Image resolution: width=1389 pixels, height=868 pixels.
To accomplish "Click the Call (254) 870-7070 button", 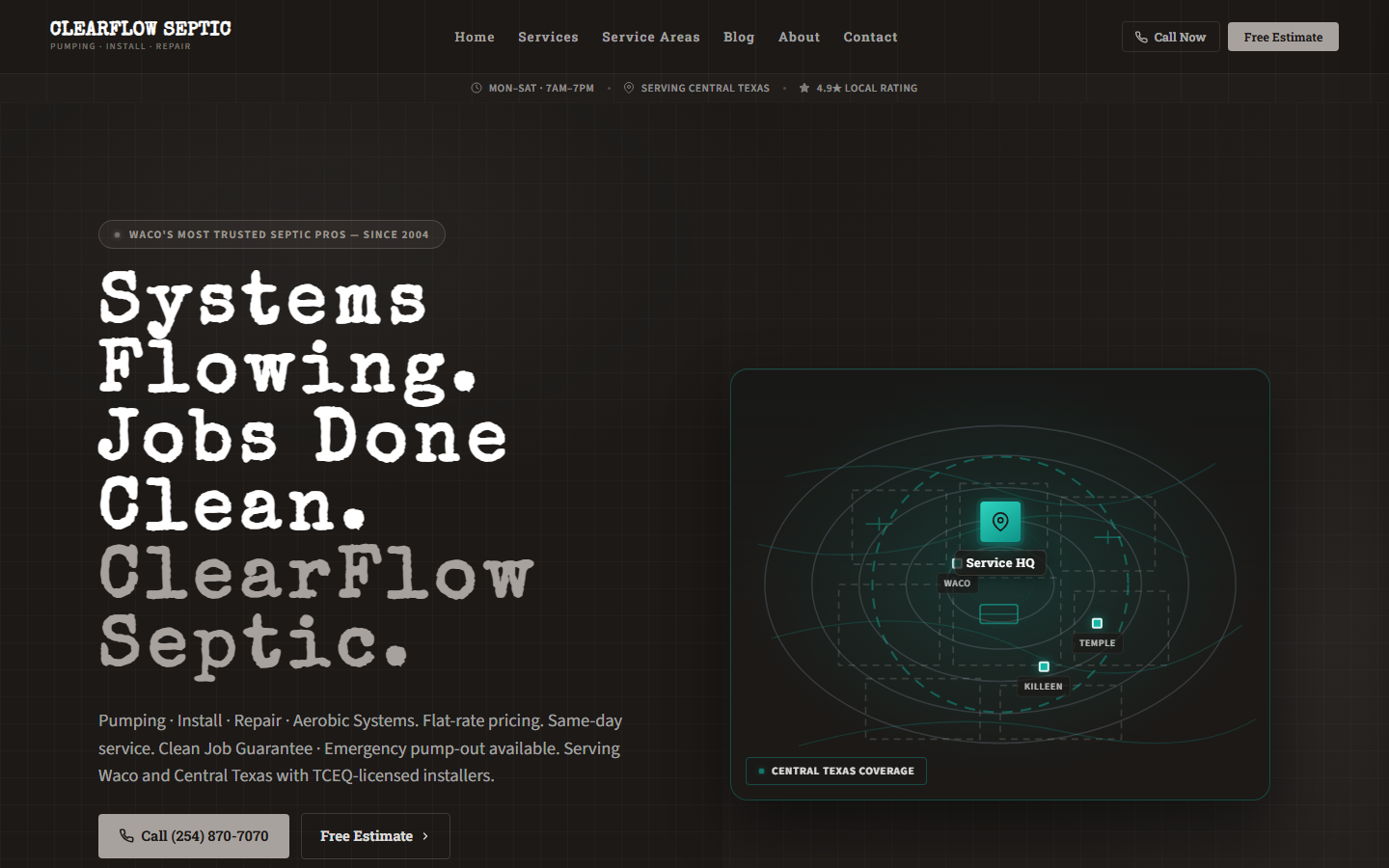I will pyautogui.click(x=194, y=836).
